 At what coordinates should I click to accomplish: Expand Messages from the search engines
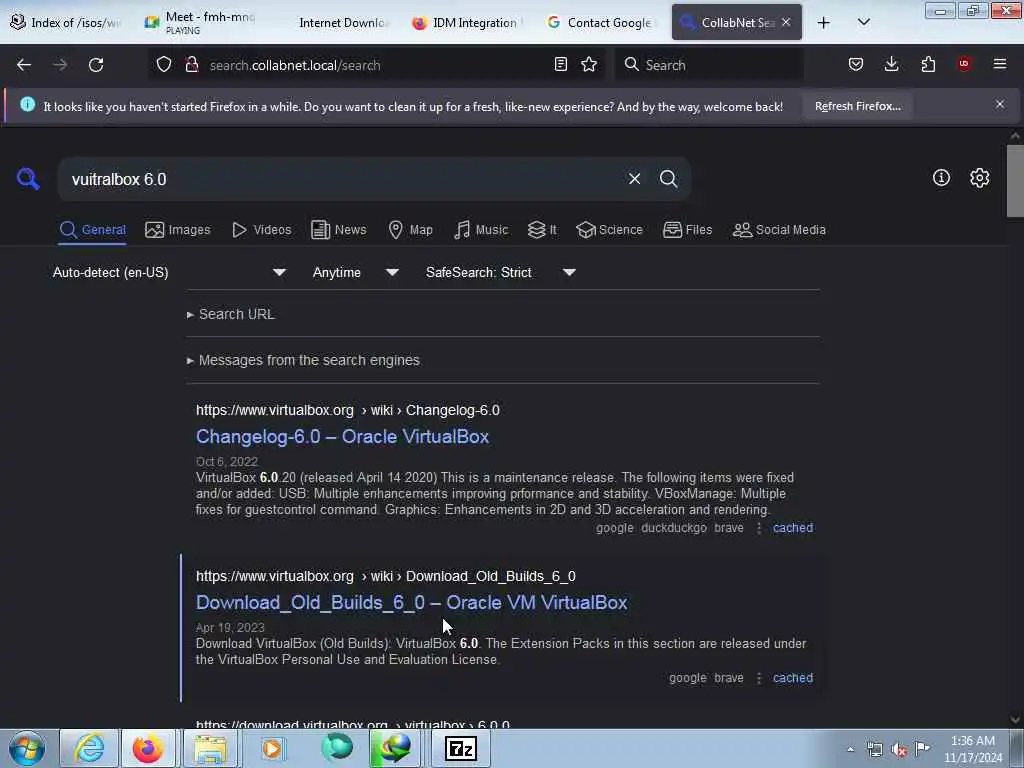point(303,360)
